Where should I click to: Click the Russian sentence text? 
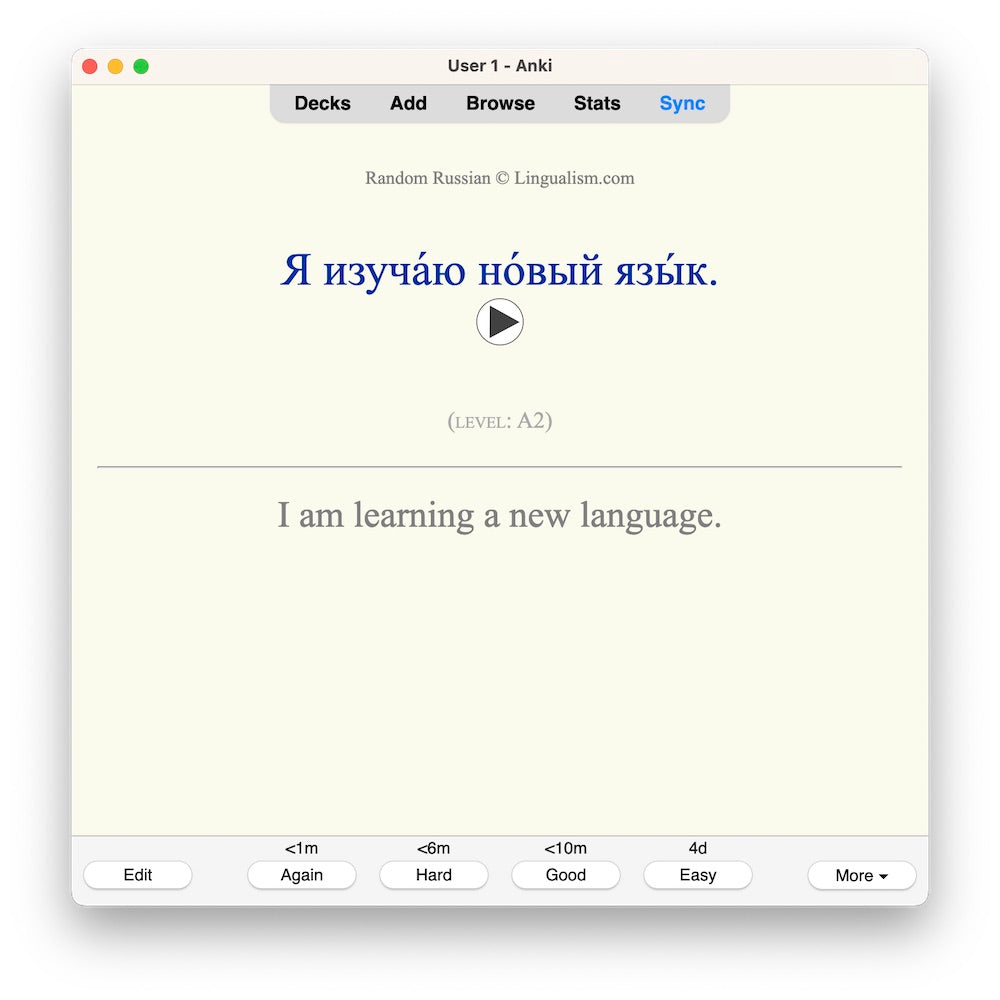tap(500, 271)
